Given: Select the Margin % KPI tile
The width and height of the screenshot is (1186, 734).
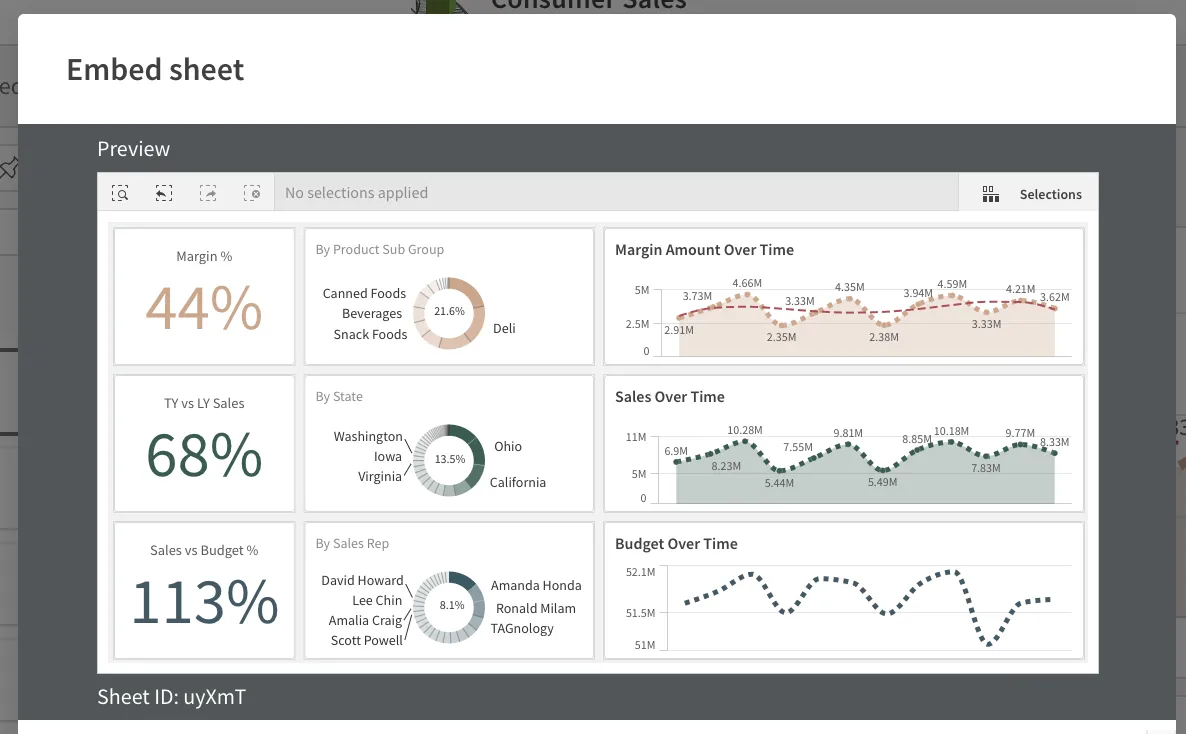Looking at the screenshot, I should coord(204,296).
